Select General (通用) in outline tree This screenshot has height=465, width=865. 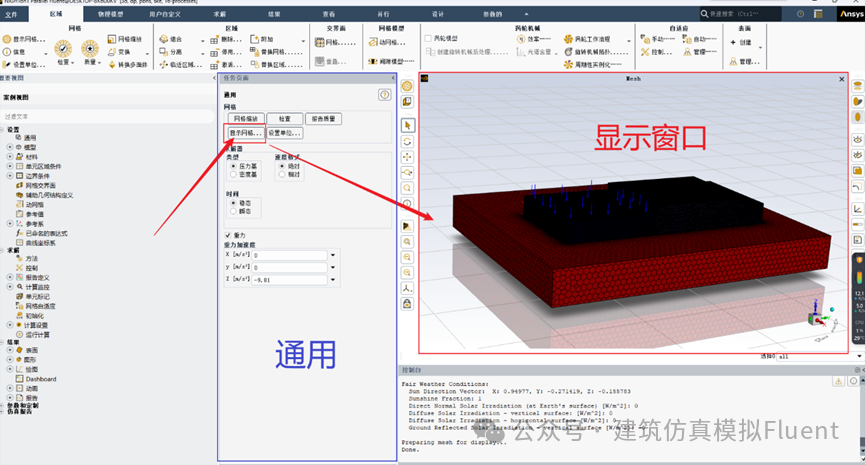click(30, 137)
